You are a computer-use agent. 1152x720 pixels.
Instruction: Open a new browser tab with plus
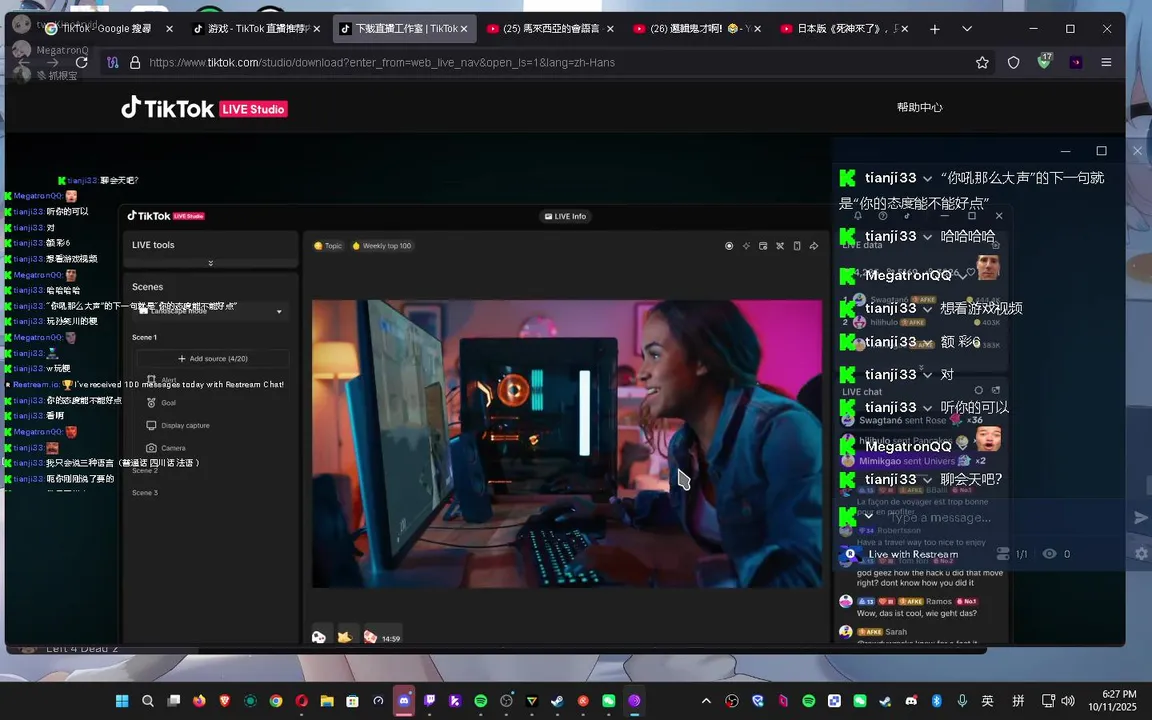click(935, 29)
